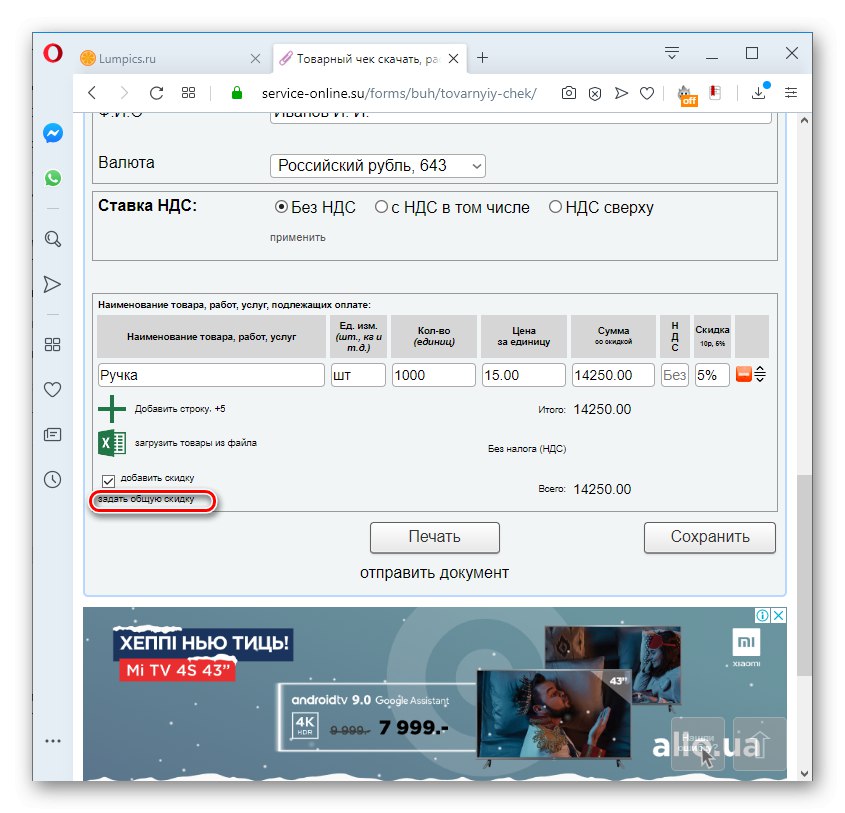The height and width of the screenshot is (813, 845).
Task: Click загрузить товары из файла link
Action: click(196, 443)
